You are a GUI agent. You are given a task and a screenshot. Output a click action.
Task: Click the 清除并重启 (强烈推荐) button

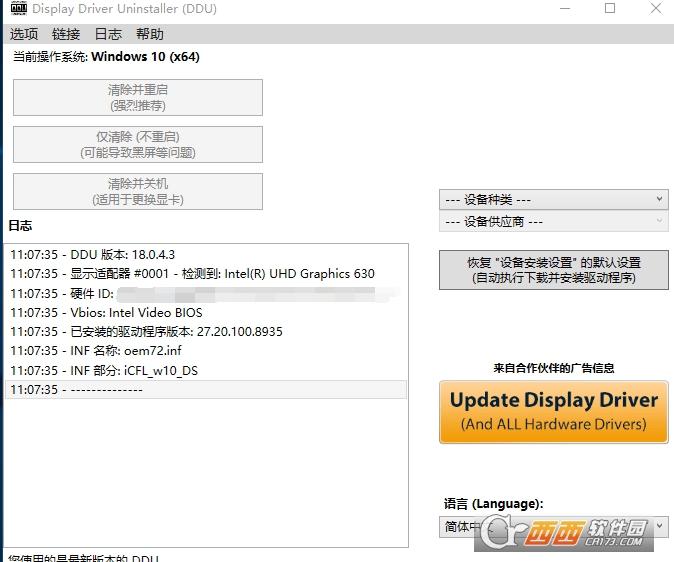pyautogui.click(x=138, y=98)
